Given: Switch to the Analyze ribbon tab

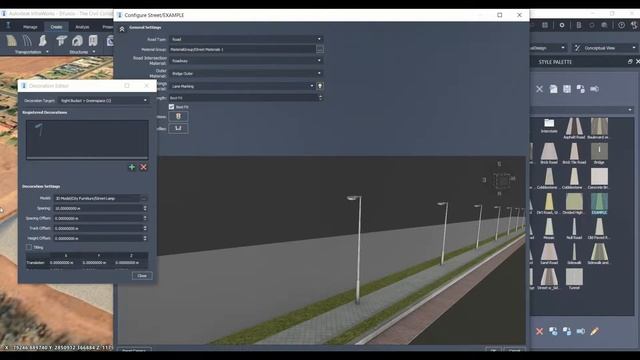Looking at the screenshot, I should tap(82, 27).
